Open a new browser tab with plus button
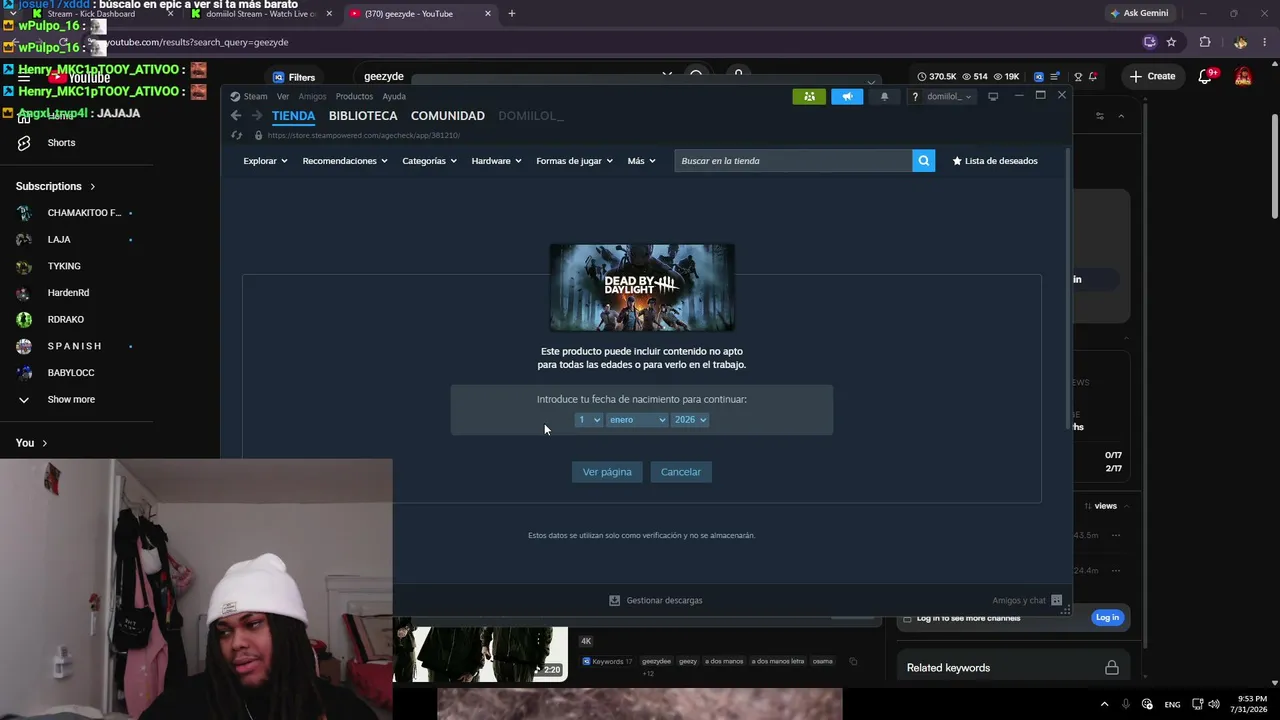Image resolution: width=1280 pixels, height=720 pixels. pyautogui.click(x=512, y=14)
